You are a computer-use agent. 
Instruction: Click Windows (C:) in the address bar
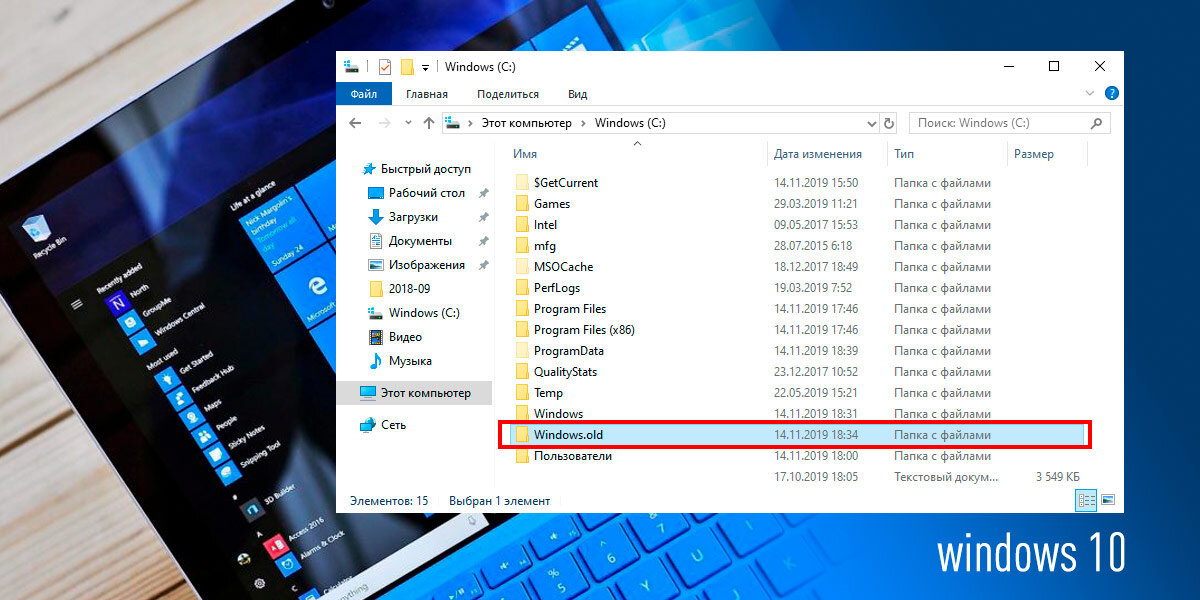pos(630,123)
